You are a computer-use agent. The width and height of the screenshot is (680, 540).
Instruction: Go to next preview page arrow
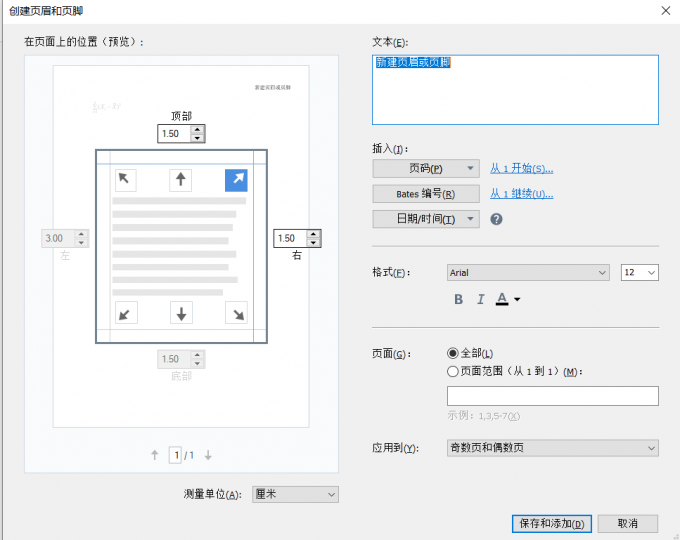[x=208, y=455]
